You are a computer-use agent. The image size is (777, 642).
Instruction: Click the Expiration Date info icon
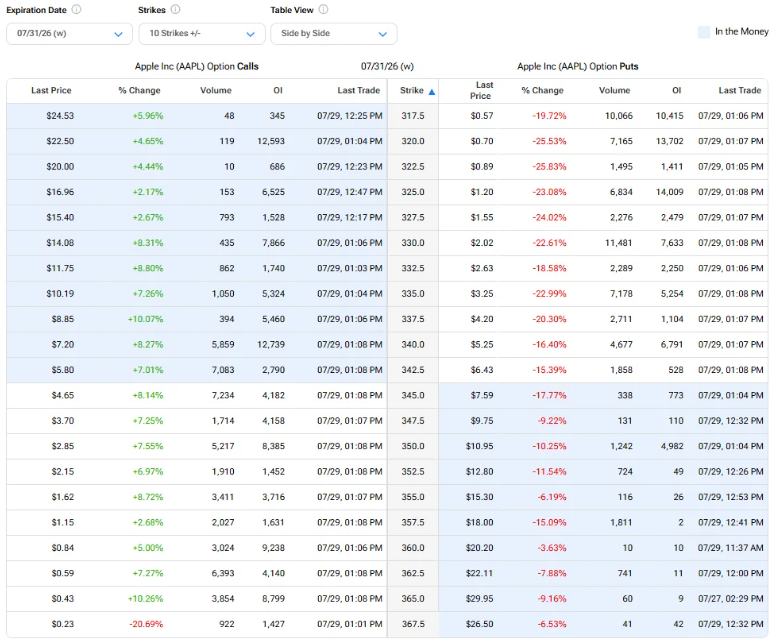point(76,9)
